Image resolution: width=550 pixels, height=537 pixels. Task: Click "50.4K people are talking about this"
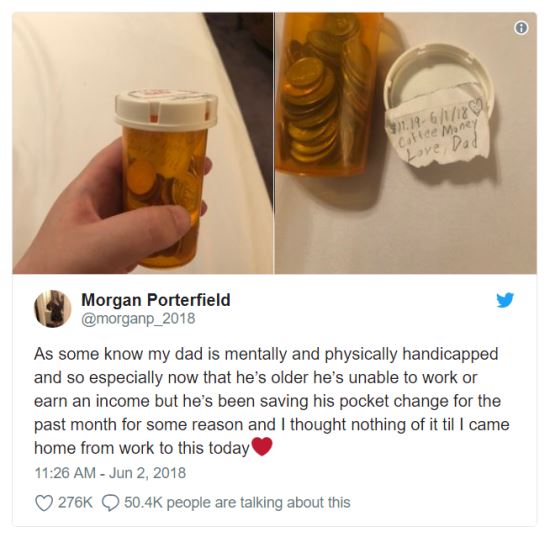[237, 503]
